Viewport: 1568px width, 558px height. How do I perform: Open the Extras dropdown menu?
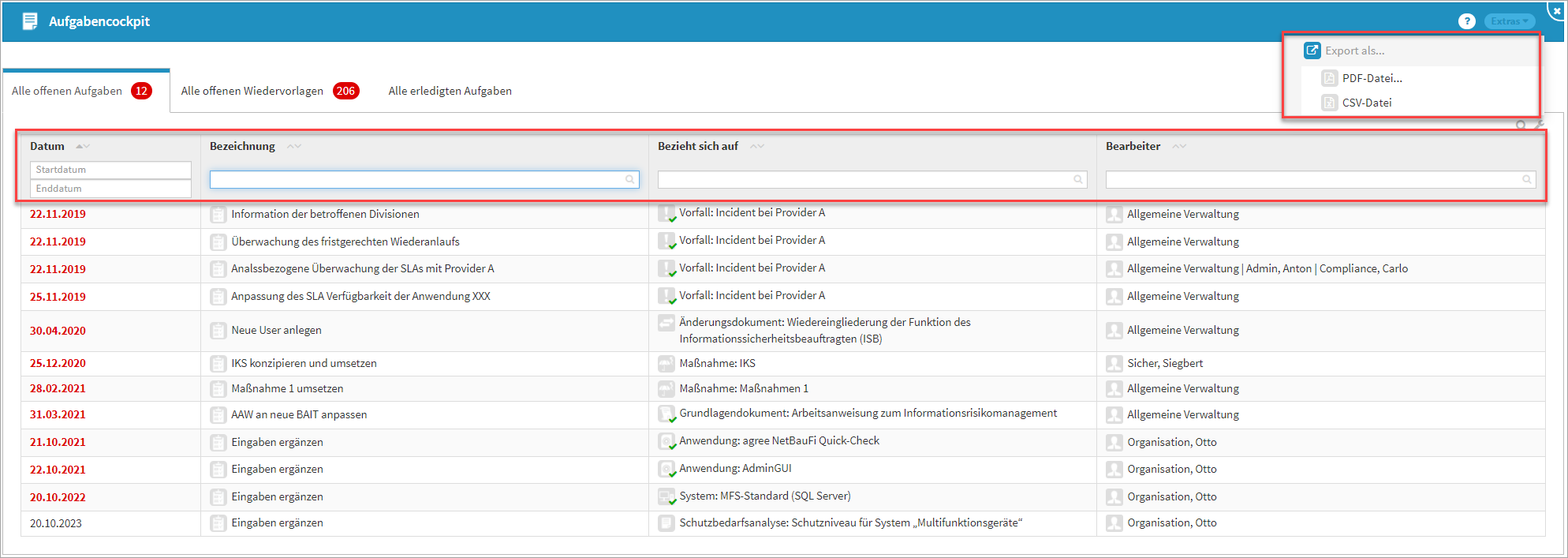[1510, 21]
